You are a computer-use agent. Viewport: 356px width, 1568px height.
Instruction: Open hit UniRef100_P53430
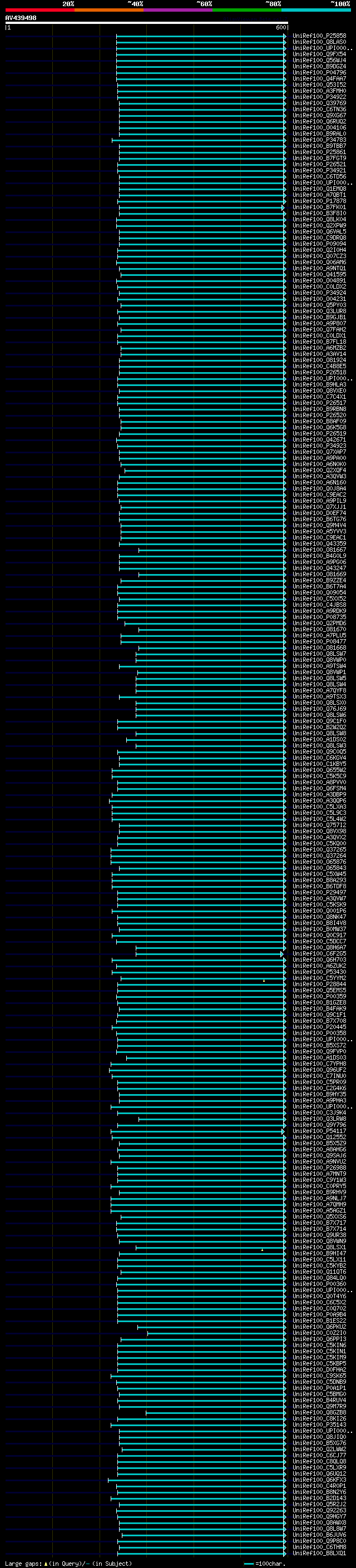pyautogui.click(x=319, y=972)
